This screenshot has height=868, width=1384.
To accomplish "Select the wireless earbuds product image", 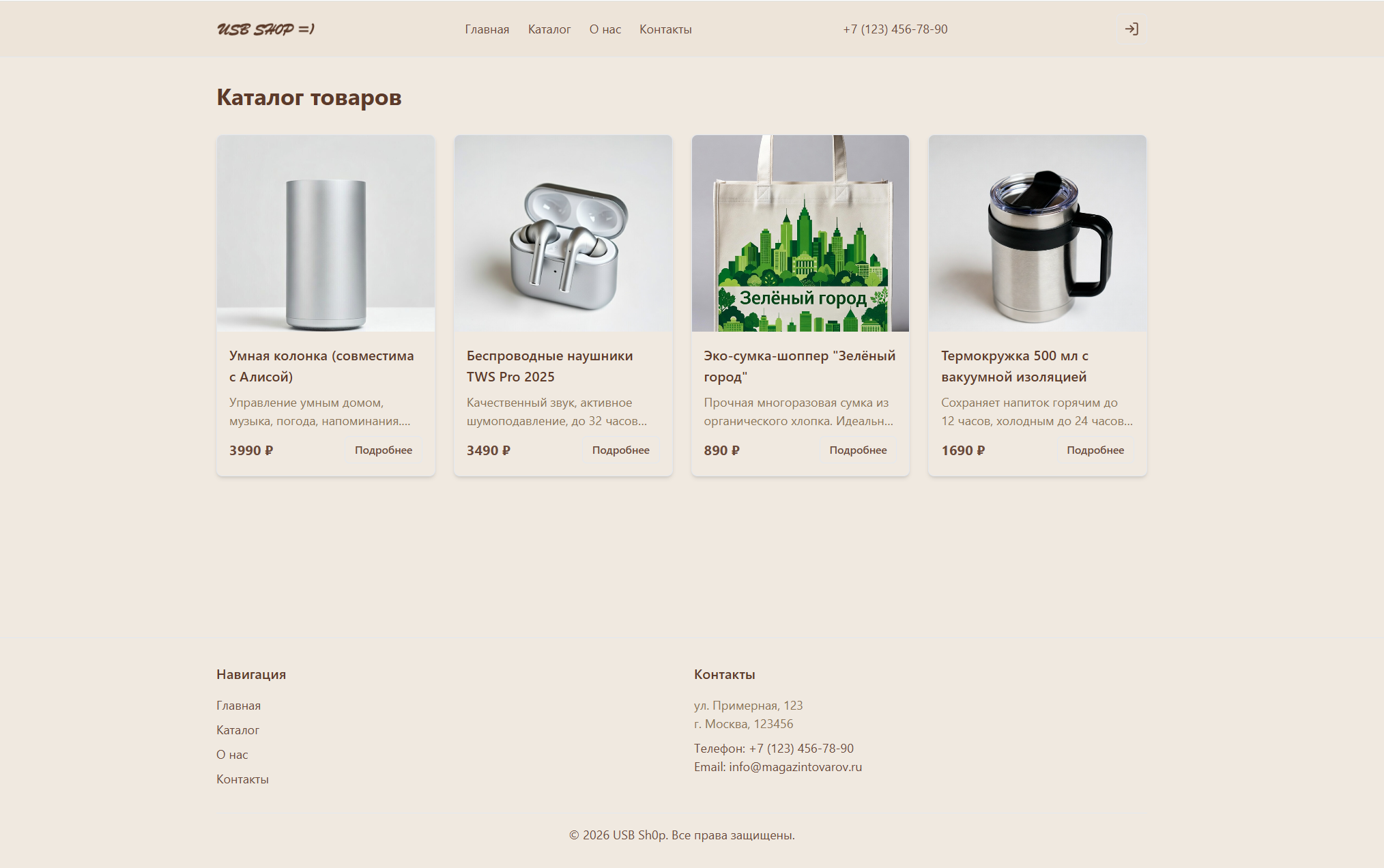I will pyautogui.click(x=563, y=233).
